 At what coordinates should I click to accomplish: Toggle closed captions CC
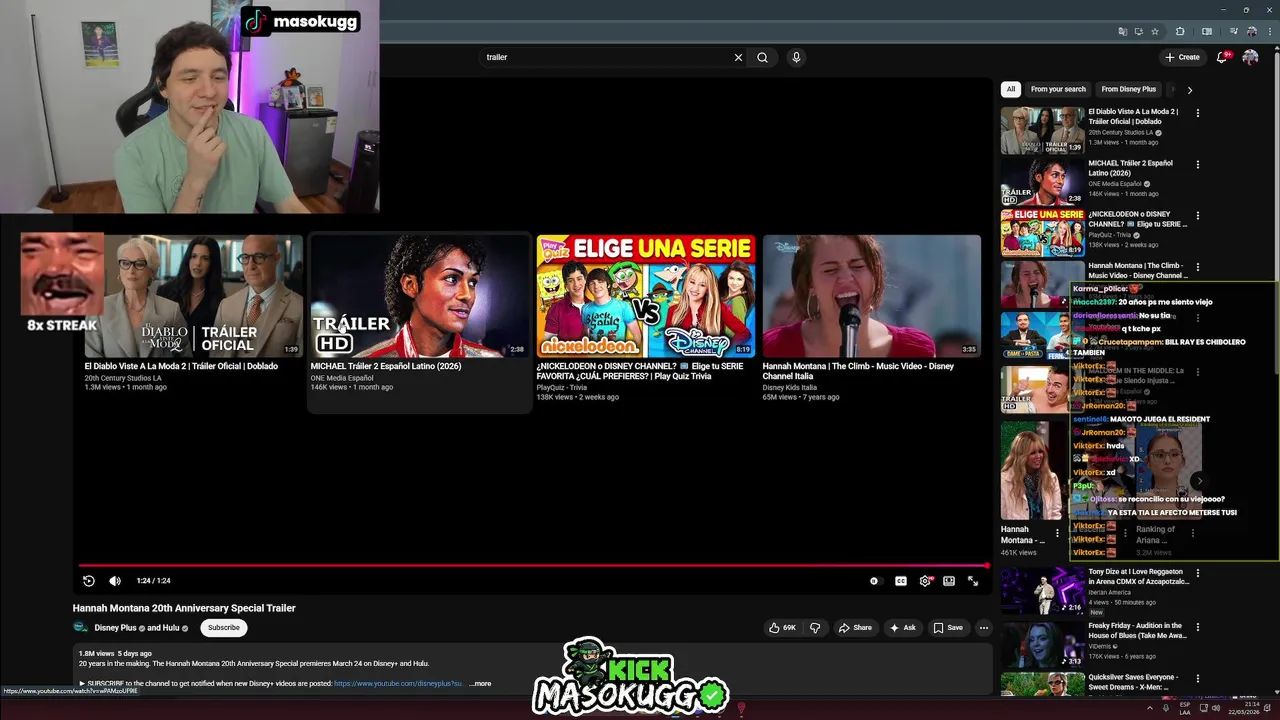tap(900, 581)
